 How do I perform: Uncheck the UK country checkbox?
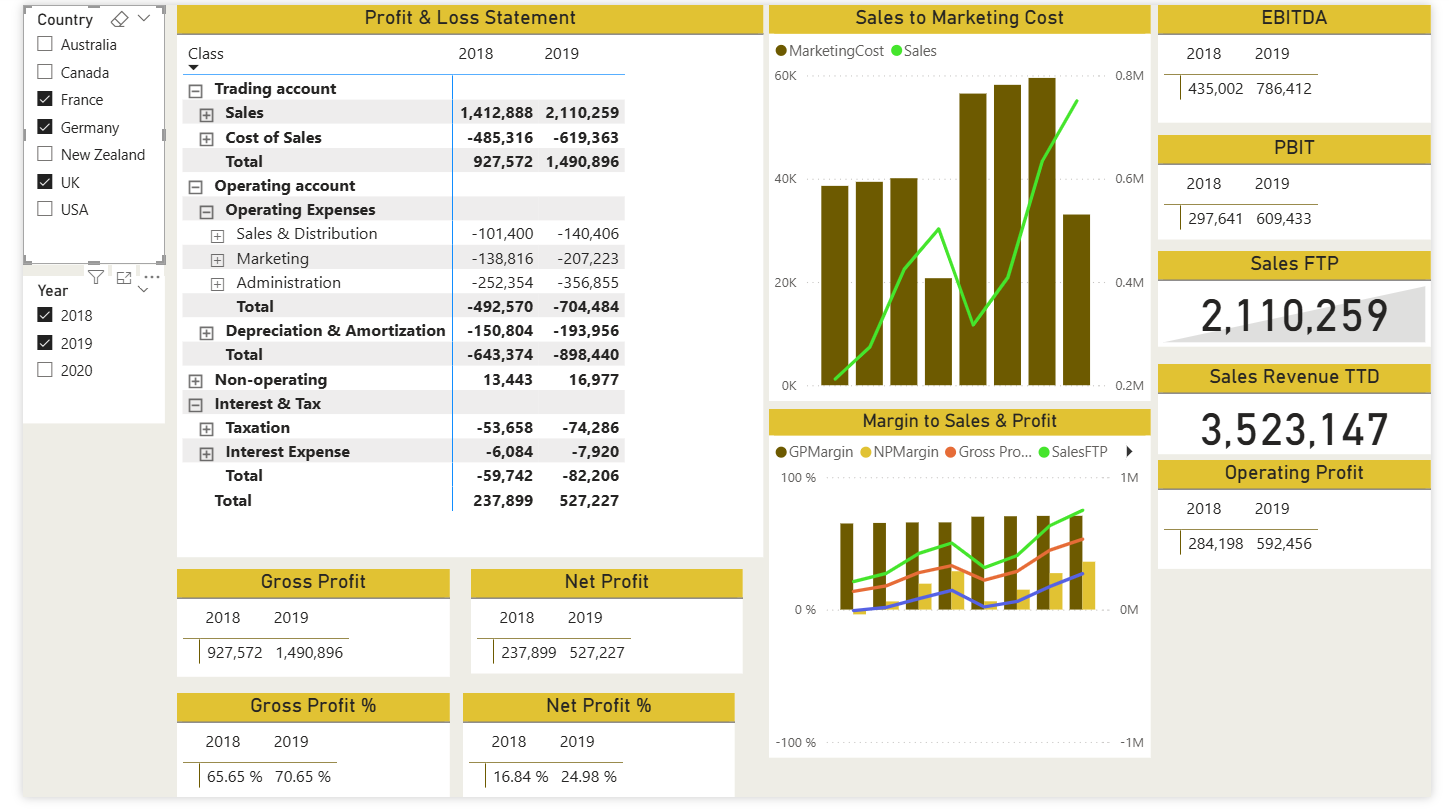45,182
